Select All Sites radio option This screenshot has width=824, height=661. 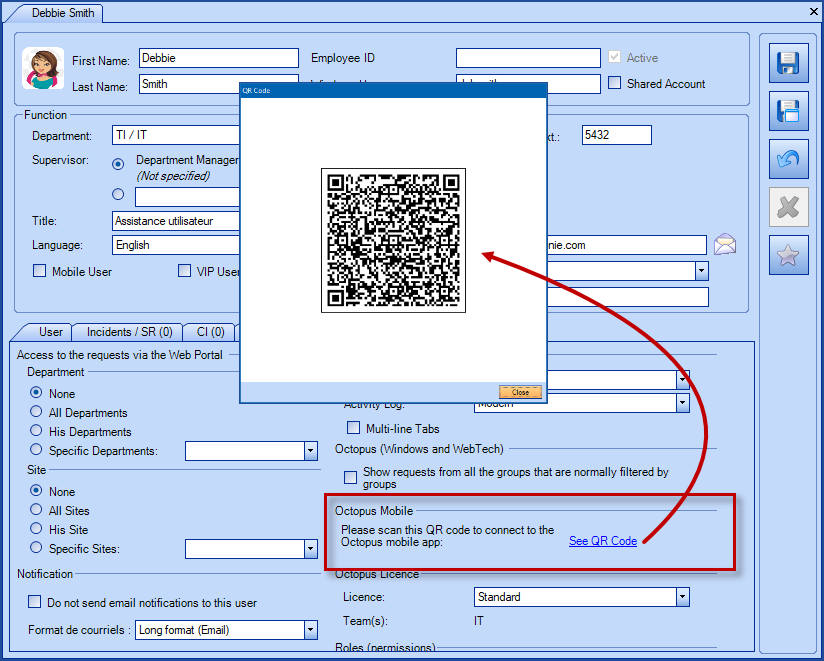36,509
